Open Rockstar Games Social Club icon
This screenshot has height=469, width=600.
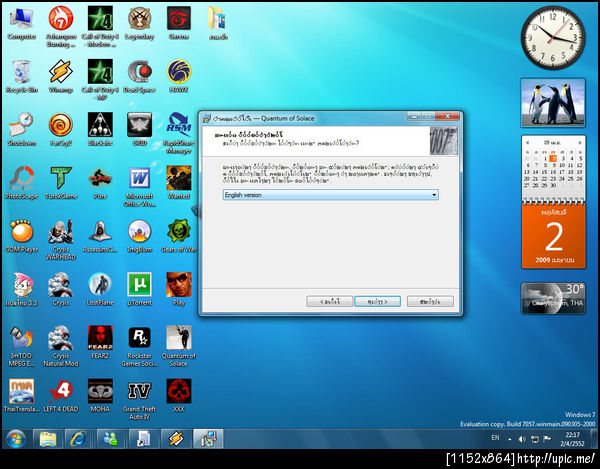click(x=140, y=346)
